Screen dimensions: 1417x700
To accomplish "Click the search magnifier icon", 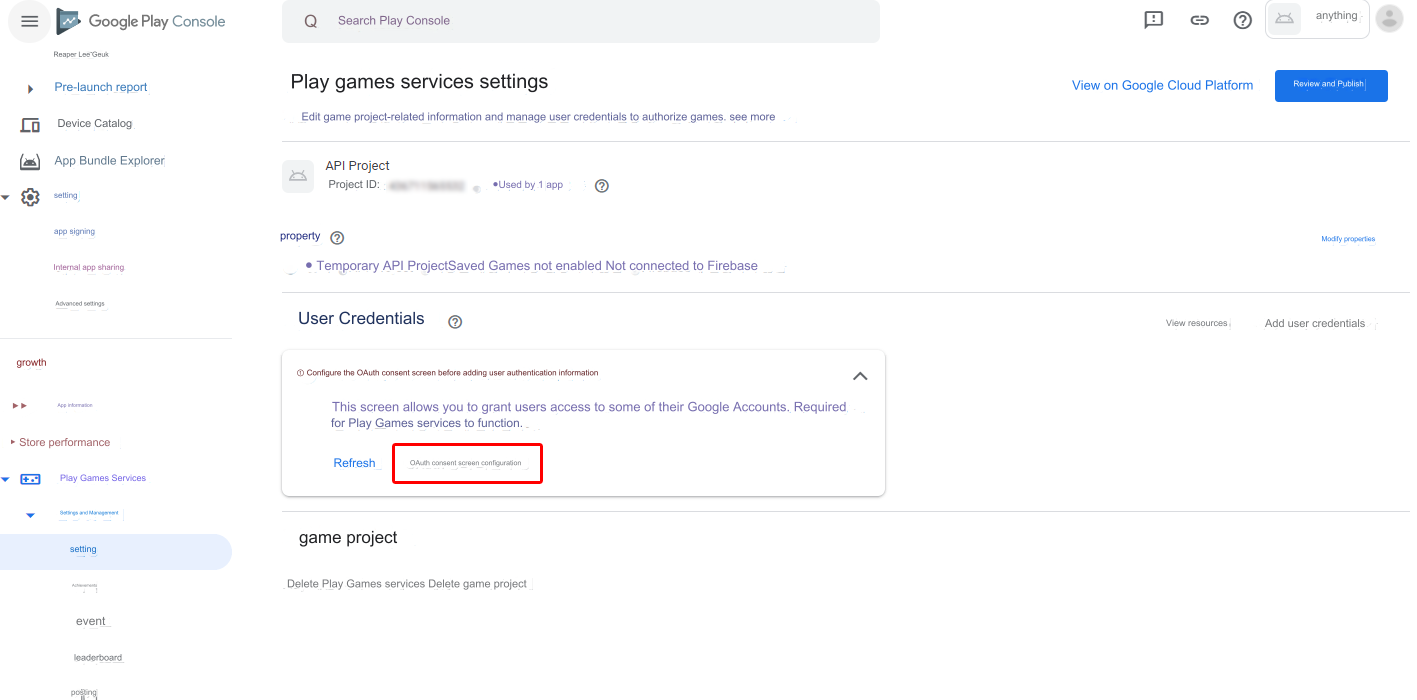I will (310, 21).
